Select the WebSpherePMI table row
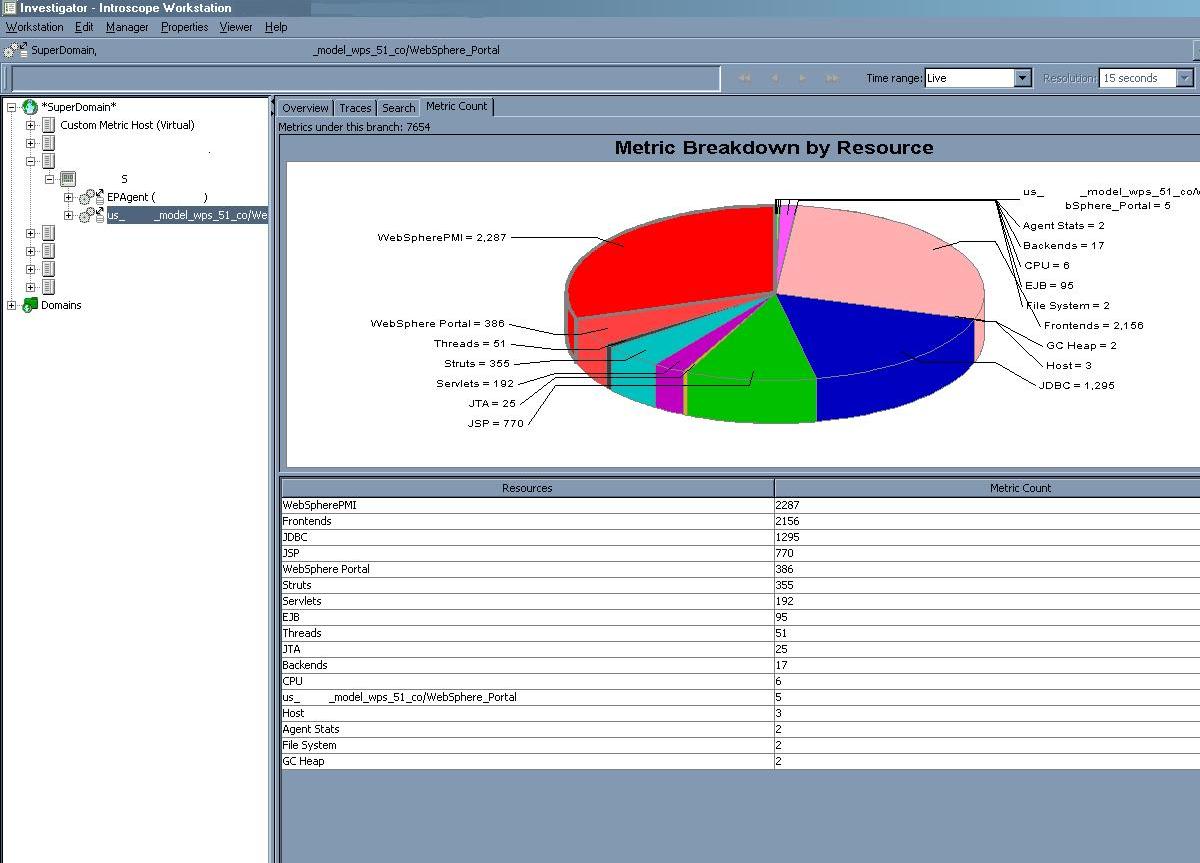Screen dimensions: 1200x863 tap(740, 505)
